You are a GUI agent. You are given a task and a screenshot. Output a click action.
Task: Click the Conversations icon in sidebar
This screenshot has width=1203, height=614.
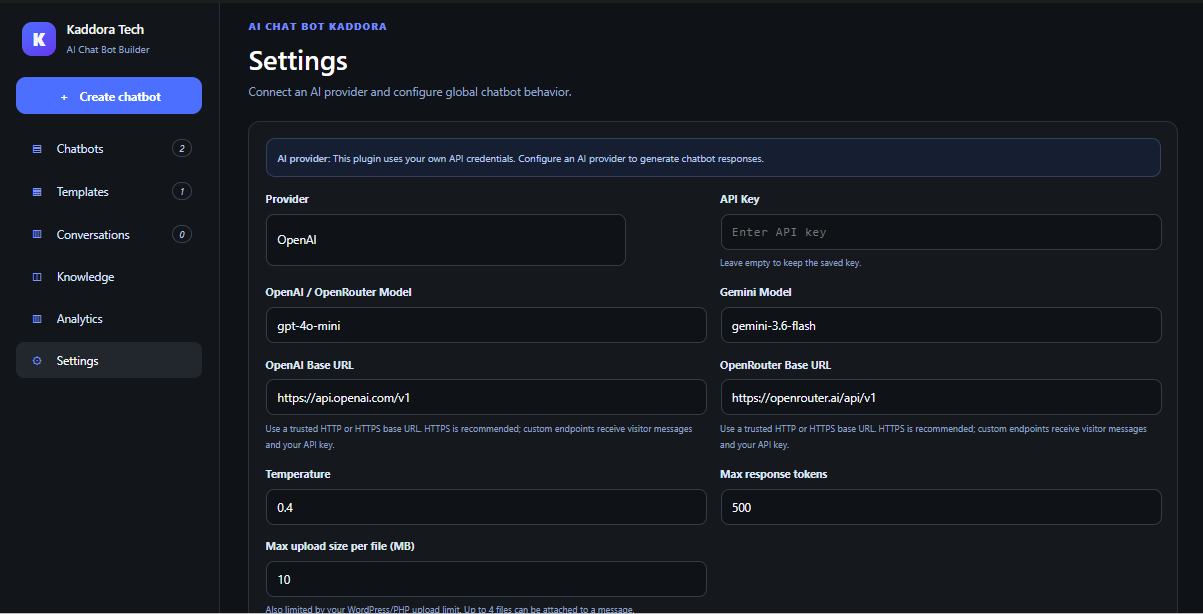(37, 235)
